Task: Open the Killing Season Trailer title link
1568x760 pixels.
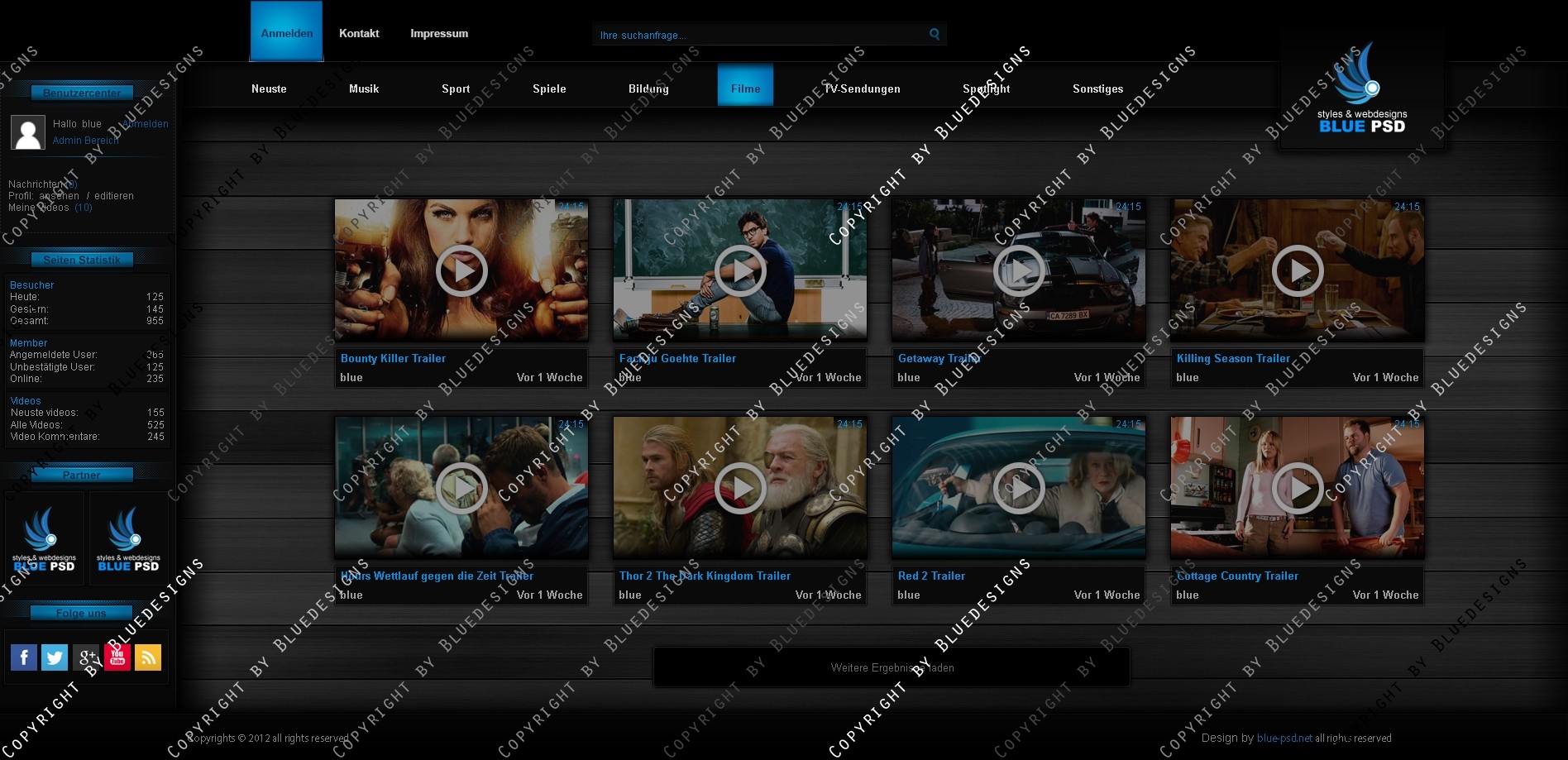Action: pos(1233,358)
